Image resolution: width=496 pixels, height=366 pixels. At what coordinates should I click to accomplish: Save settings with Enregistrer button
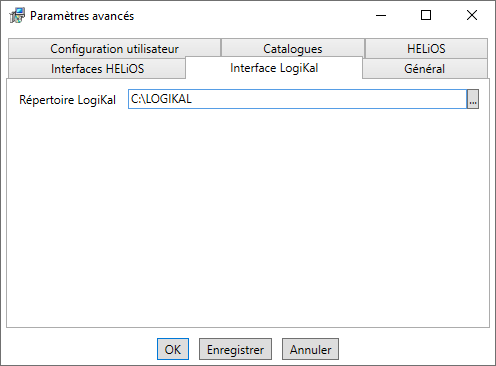pos(235,349)
